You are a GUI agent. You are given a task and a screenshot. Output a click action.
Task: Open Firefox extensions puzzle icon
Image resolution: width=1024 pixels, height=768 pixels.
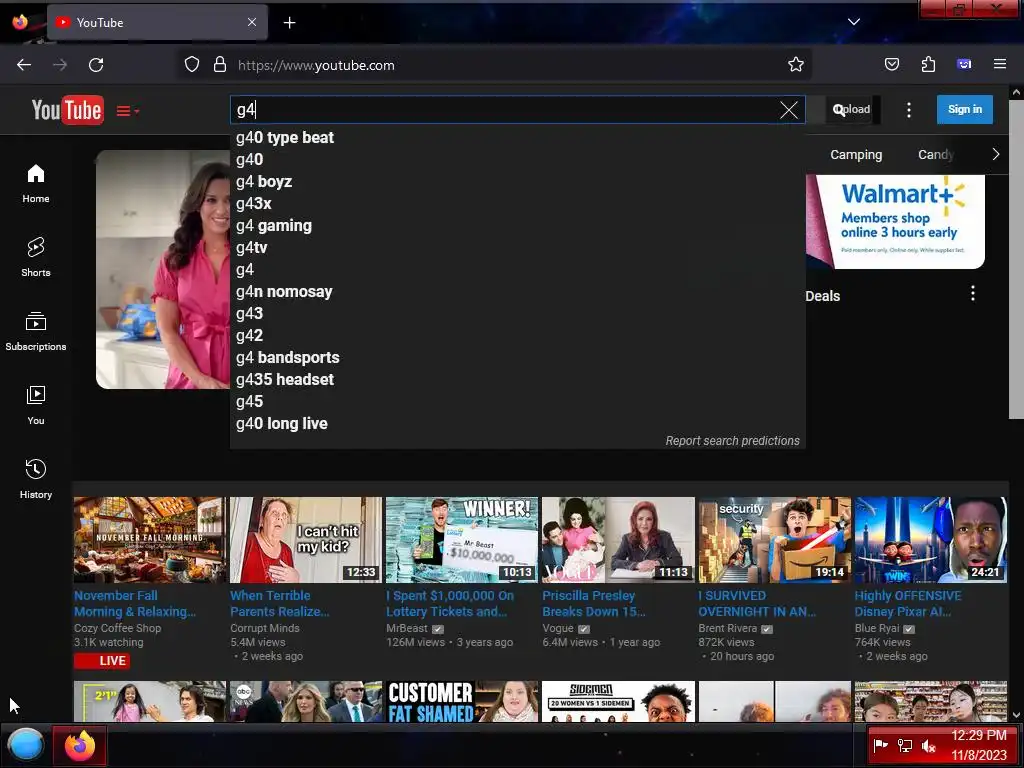[928, 65]
